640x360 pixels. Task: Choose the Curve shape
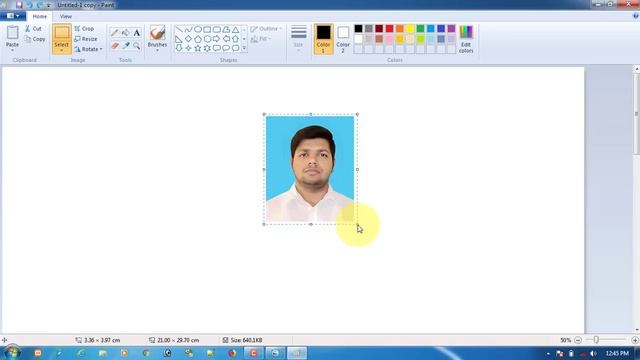188,30
